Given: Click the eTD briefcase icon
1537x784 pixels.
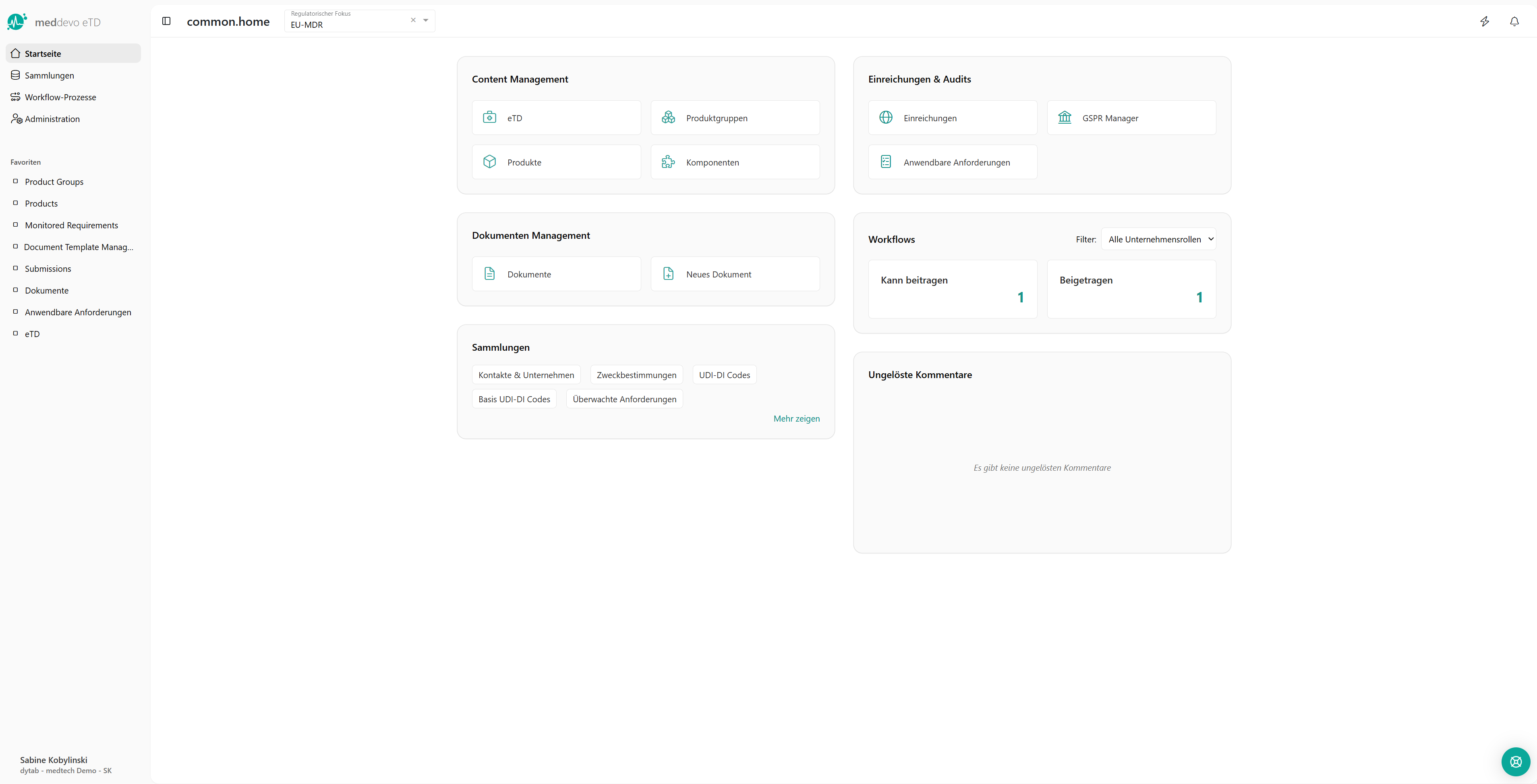Looking at the screenshot, I should 489,118.
